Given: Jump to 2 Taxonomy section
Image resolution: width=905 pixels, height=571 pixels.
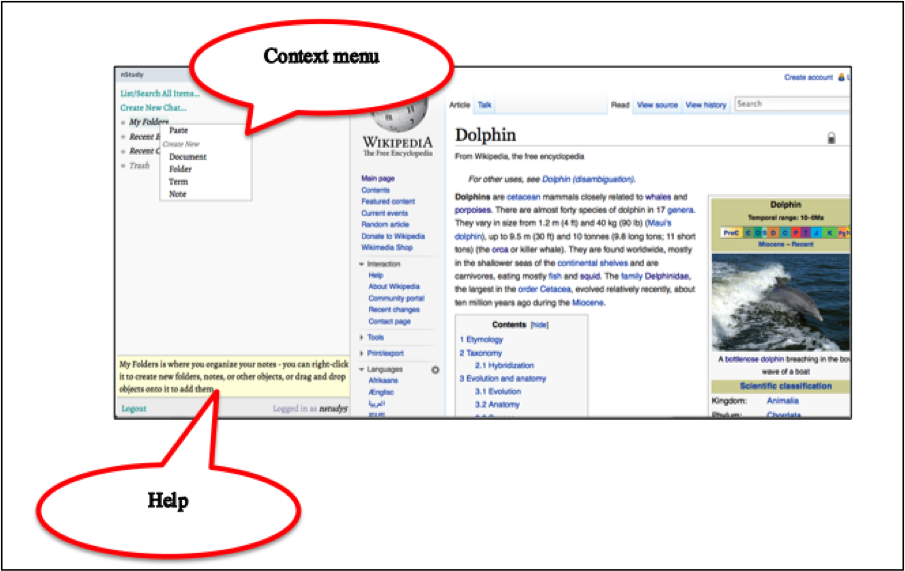Looking at the screenshot, I should coord(481,353).
